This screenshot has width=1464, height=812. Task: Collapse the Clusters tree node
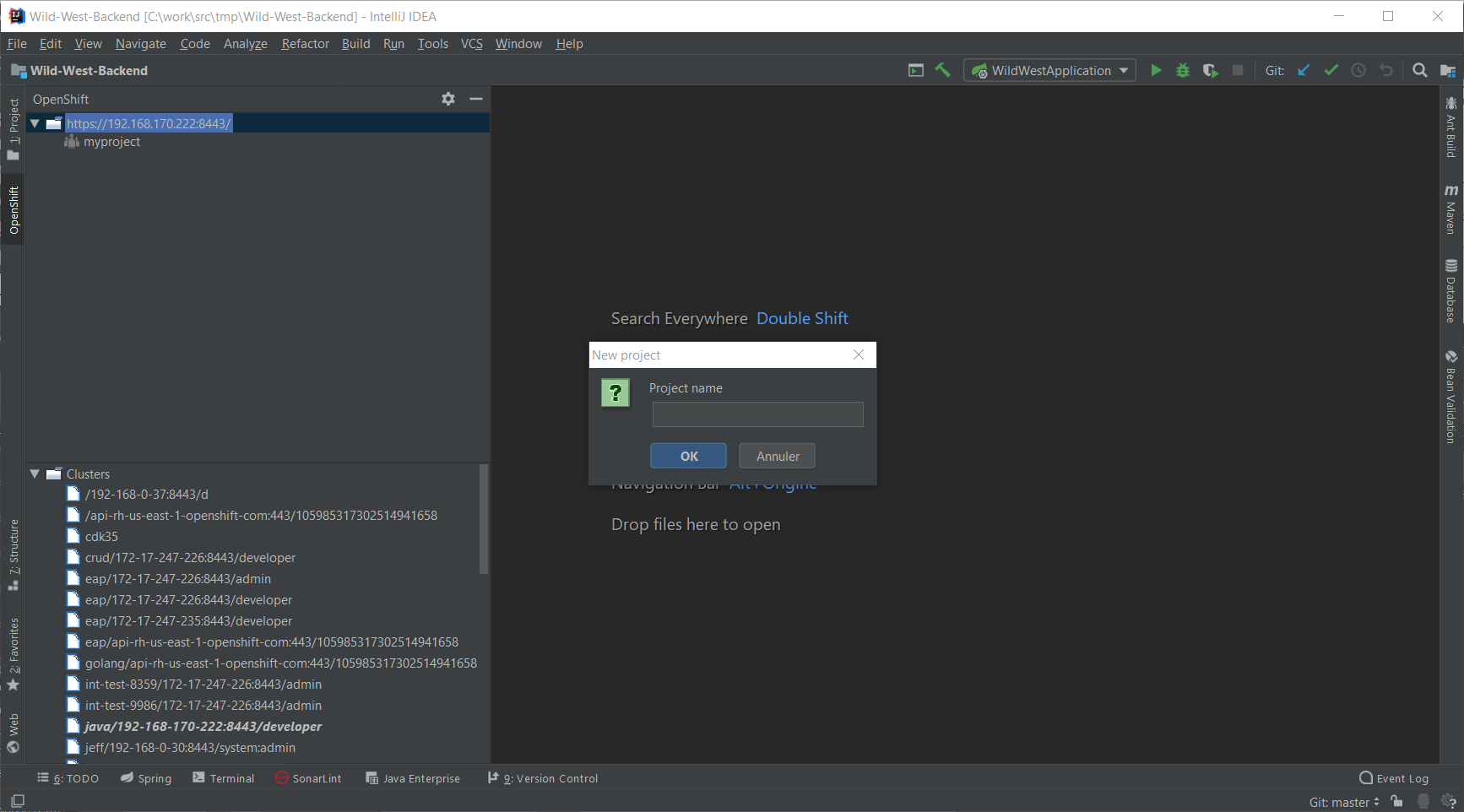click(35, 474)
